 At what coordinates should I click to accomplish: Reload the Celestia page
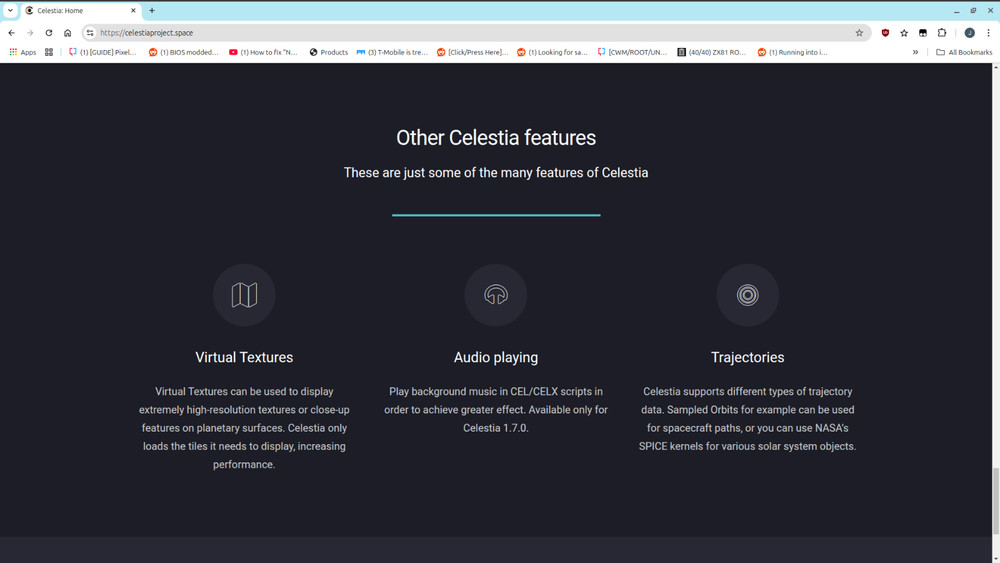(x=48, y=33)
